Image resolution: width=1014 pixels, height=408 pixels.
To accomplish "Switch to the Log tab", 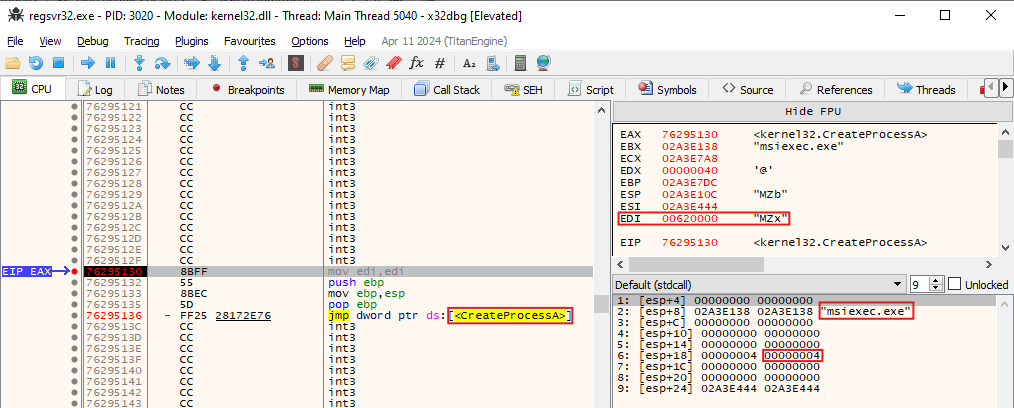I will pyautogui.click(x=95, y=90).
